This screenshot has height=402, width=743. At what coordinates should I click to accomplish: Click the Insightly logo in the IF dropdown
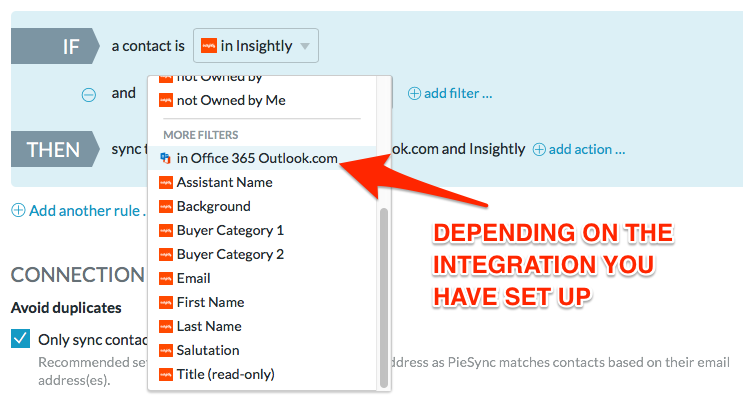click(208, 46)
